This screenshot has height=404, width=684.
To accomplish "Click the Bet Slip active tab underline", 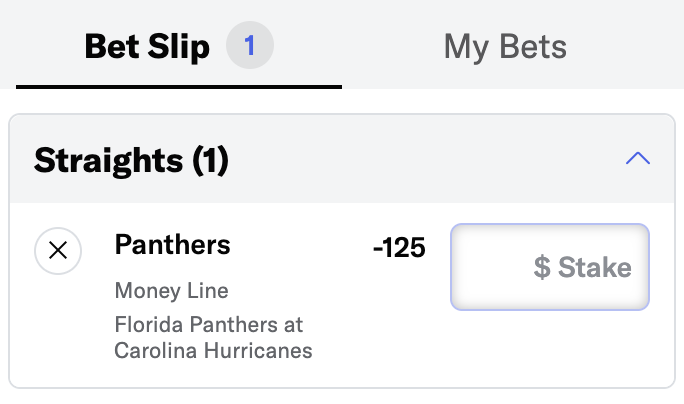I will click(179, 86).
